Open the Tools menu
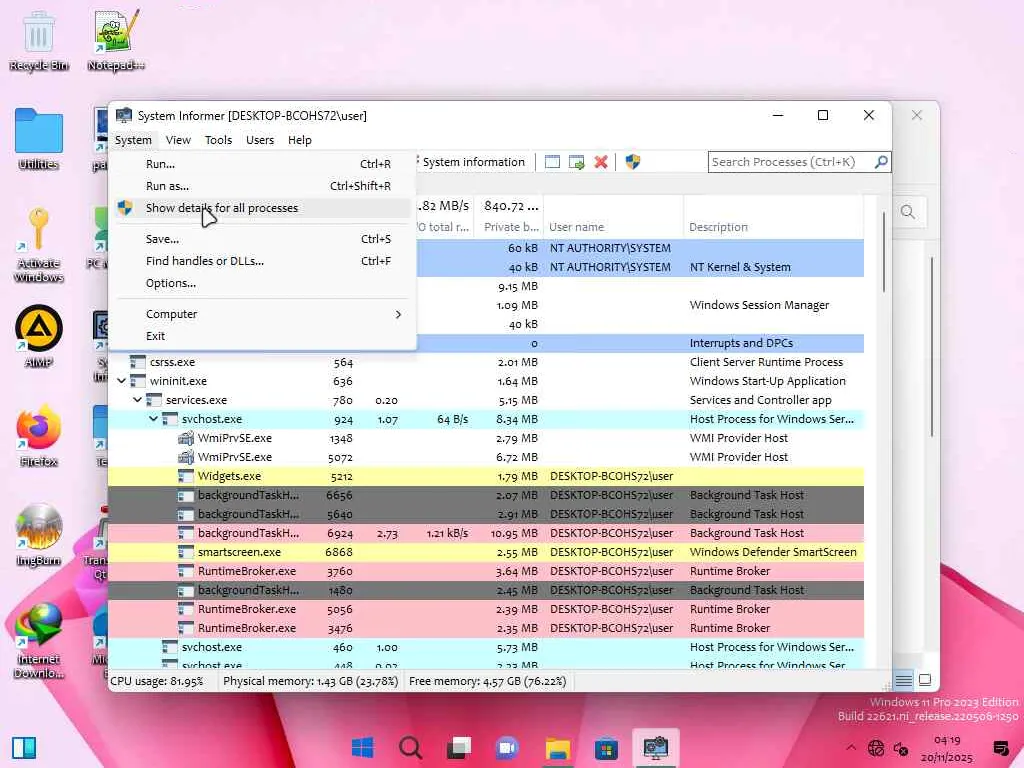Image resolution: width=1024 pixels, height=768 pixels. point(218,140)
